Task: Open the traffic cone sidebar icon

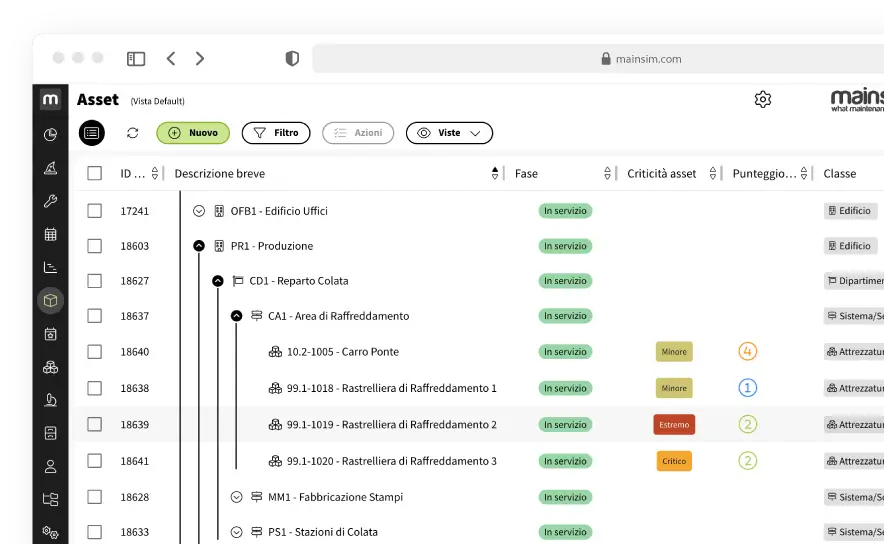Action: coord(50,168)
